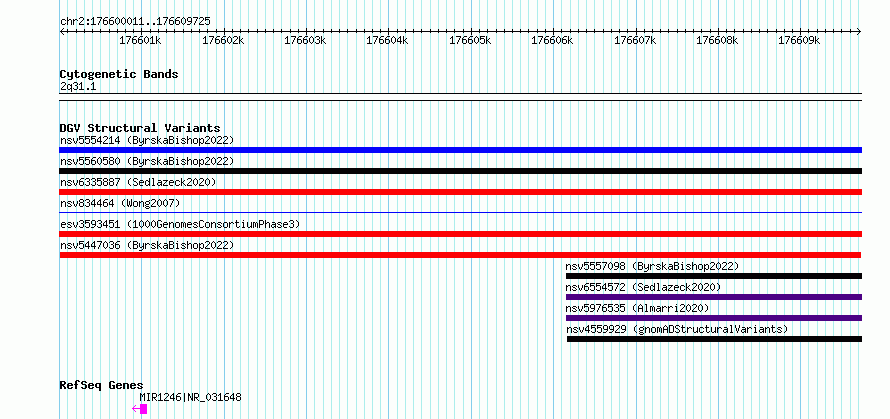Click esv3593451 (1000GenomesConsortiumPhase3) label
The width and height of the screenshot is (890, 419).
(x=179, y=224)
